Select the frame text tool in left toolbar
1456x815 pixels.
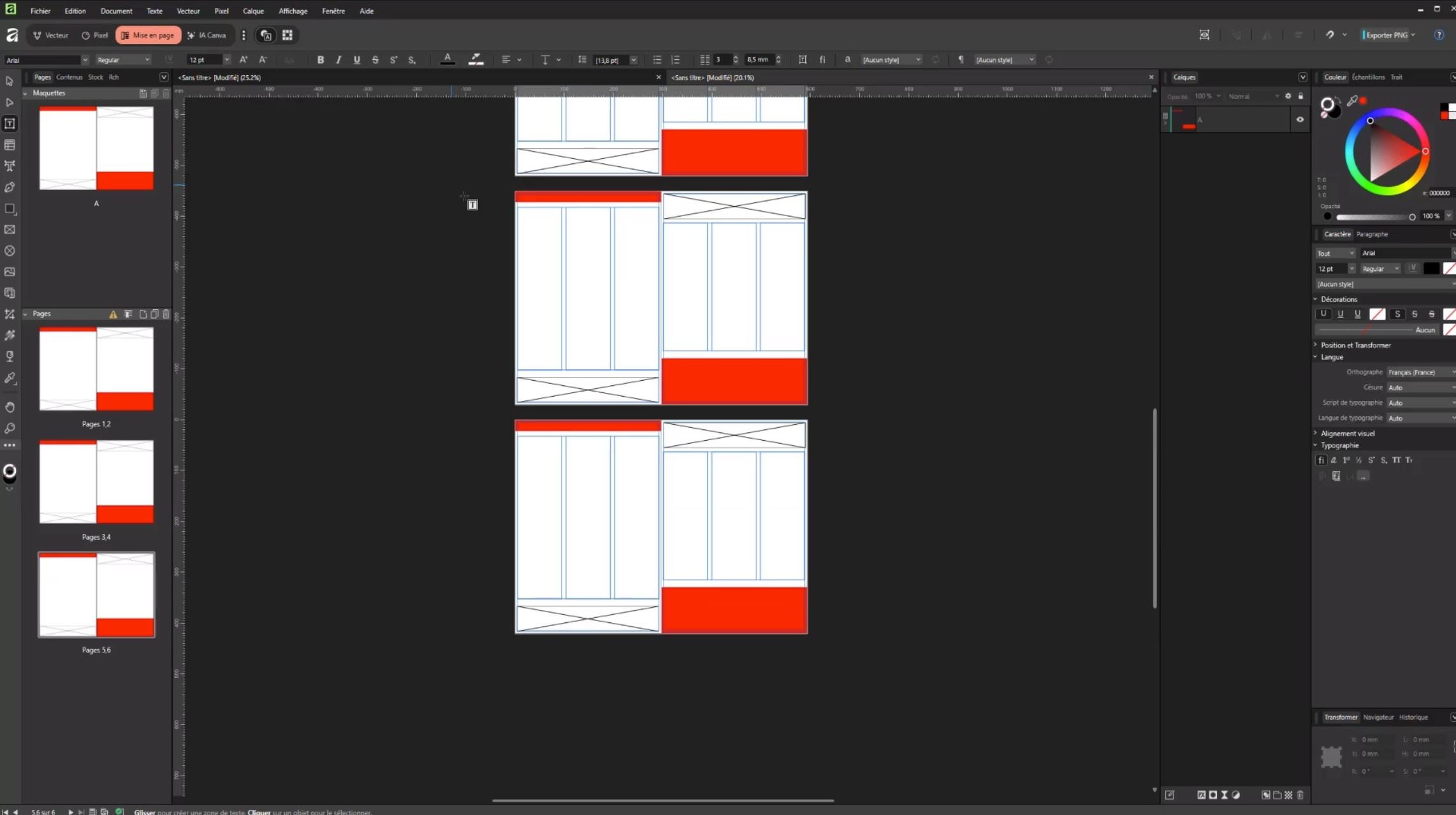pyautogui.click(x=10, y=124)
